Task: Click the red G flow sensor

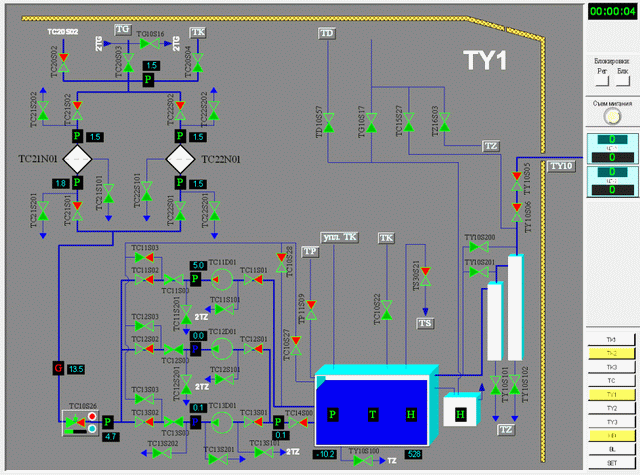Action: (58, 368)
